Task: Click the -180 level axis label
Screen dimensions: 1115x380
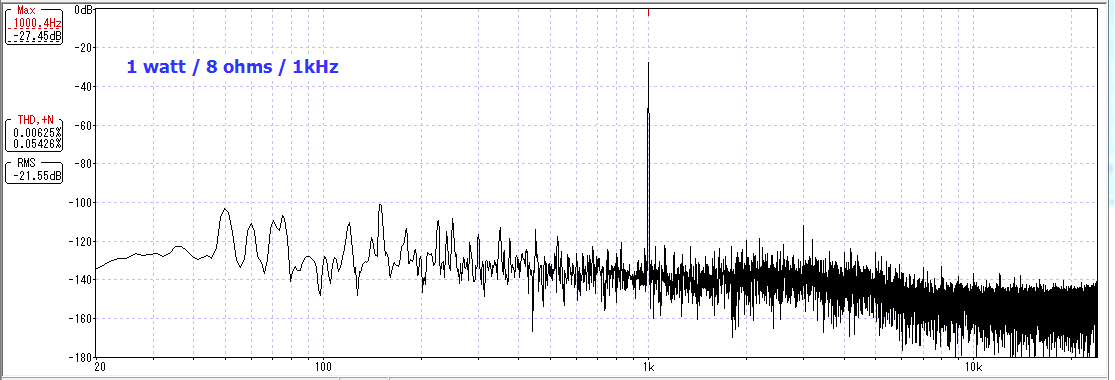Action: point(82,357)
